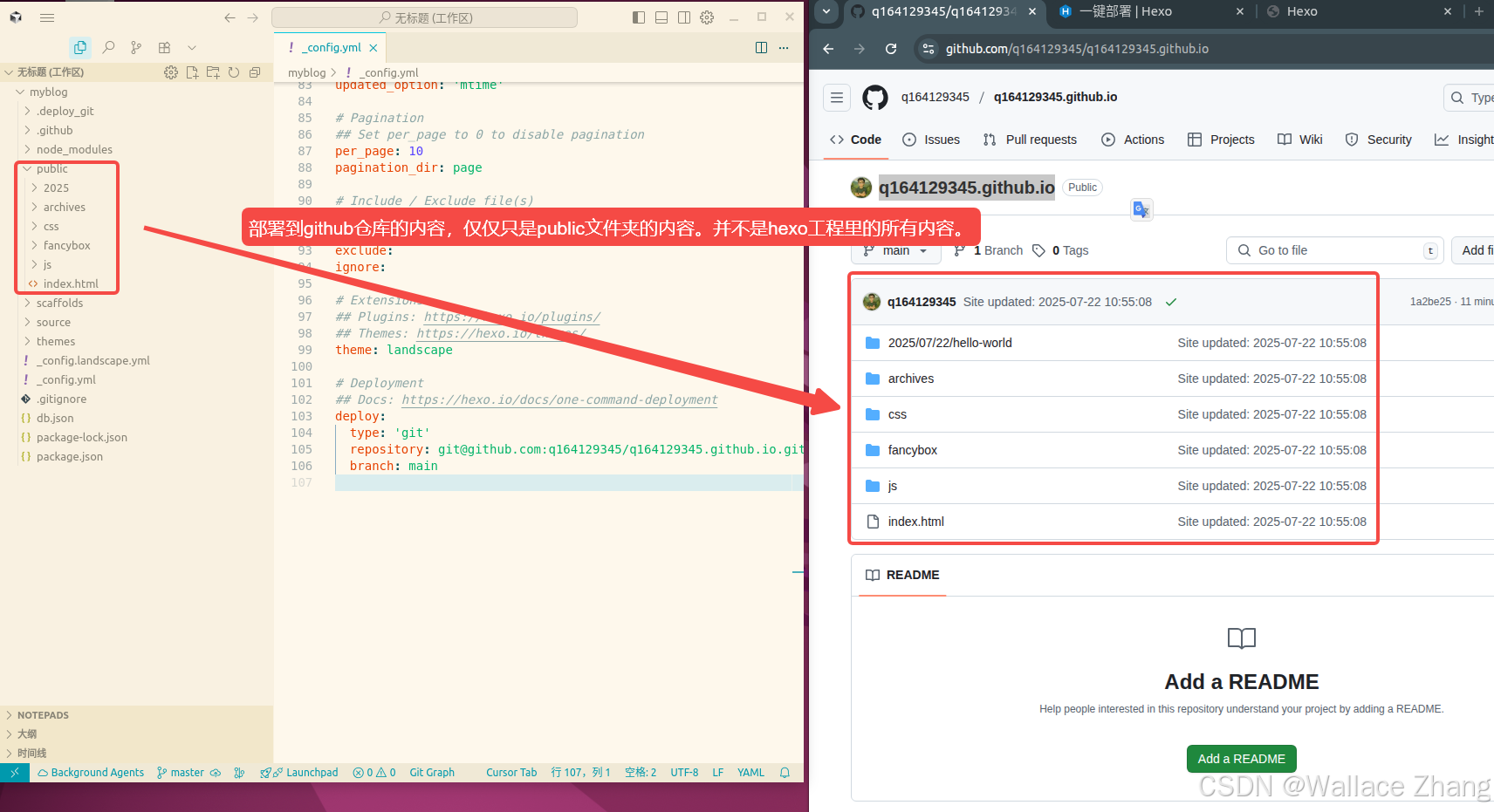Collapse all folders in explorer

coord(255,72)
